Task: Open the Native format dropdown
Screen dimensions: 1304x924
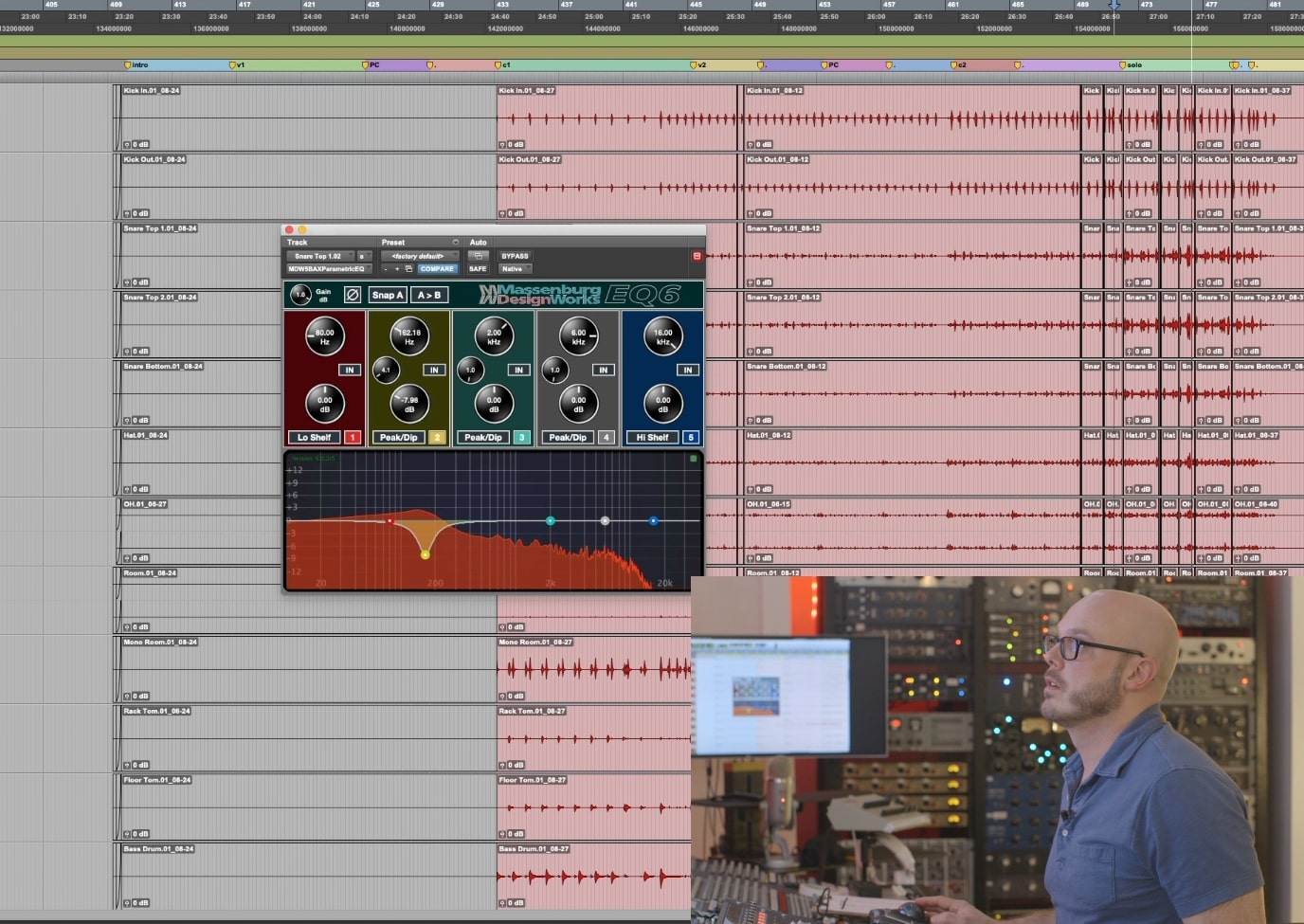Action: 516,269
